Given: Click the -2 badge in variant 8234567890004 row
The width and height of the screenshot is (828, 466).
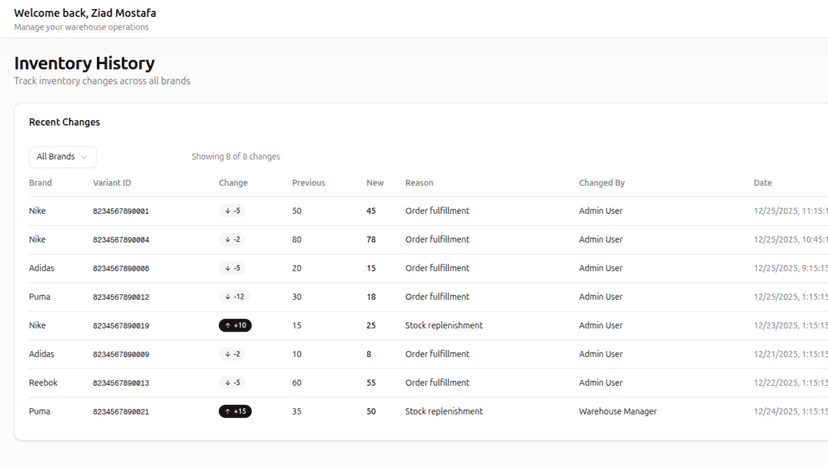Looking at the screenshot, I should (x=232, y=239).
